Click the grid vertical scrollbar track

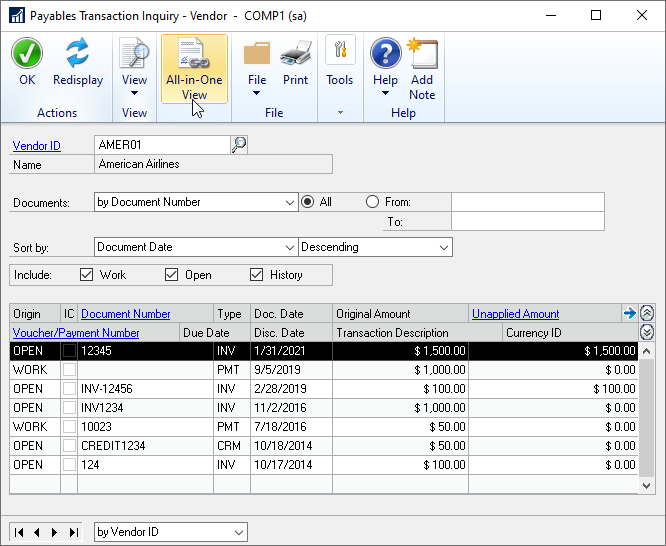(x=646, y=419)
